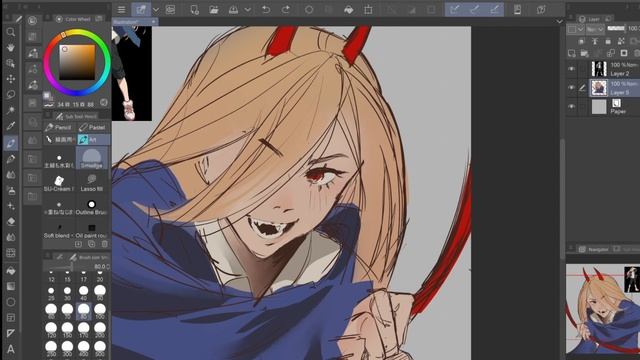Click the Save icon in command bar
Image resolution: width=640 pixels, height=360 pixels.
point(233,10)
